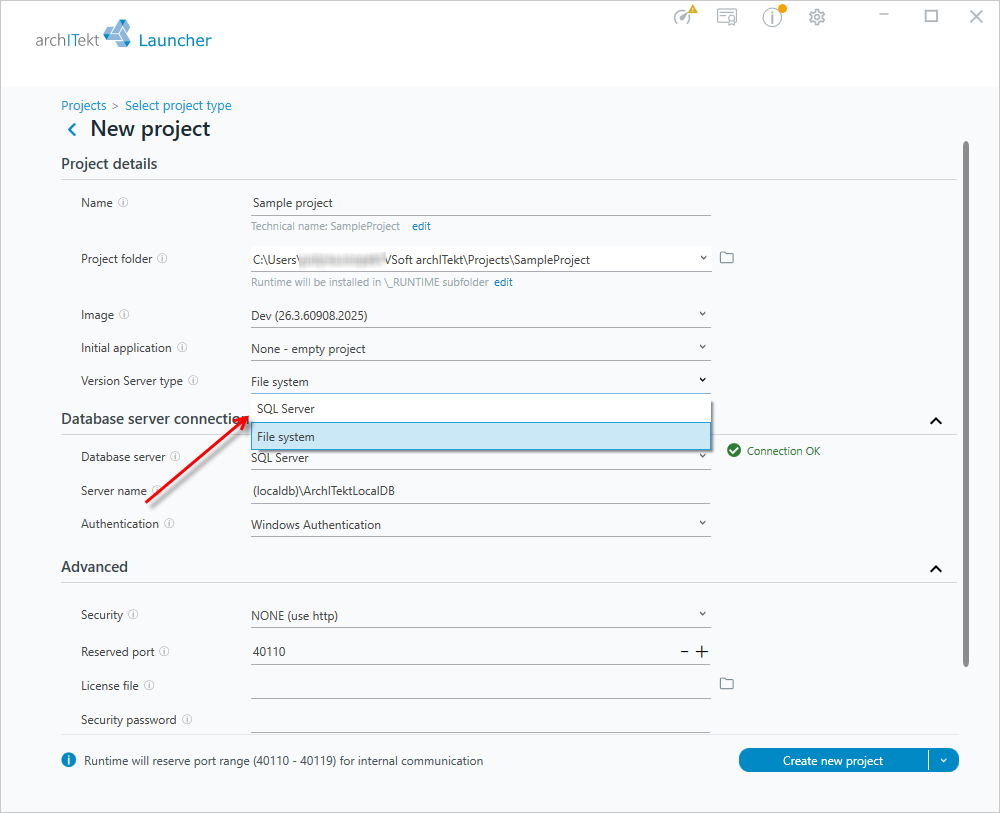
Task: Show info tooltip for Image field
Action: [124, 314]
